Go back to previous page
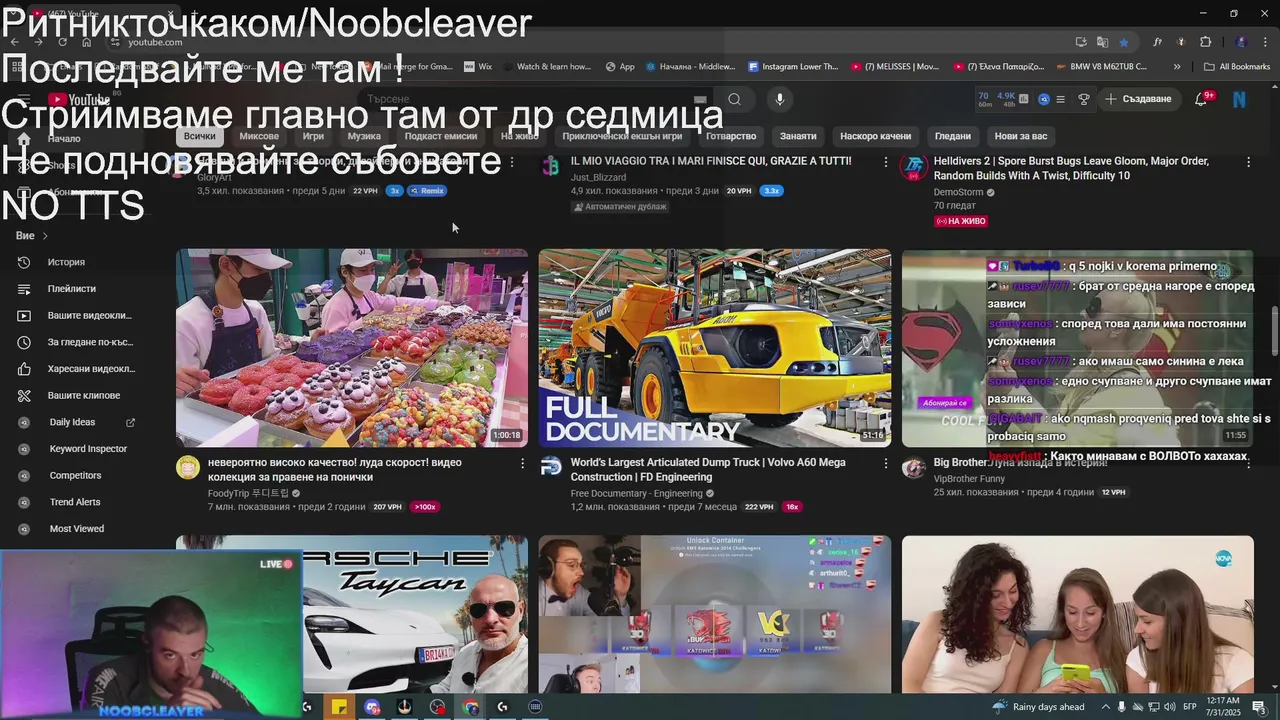Image resolution: width=1280 pixels, height=720 pixels. (14, 42)
